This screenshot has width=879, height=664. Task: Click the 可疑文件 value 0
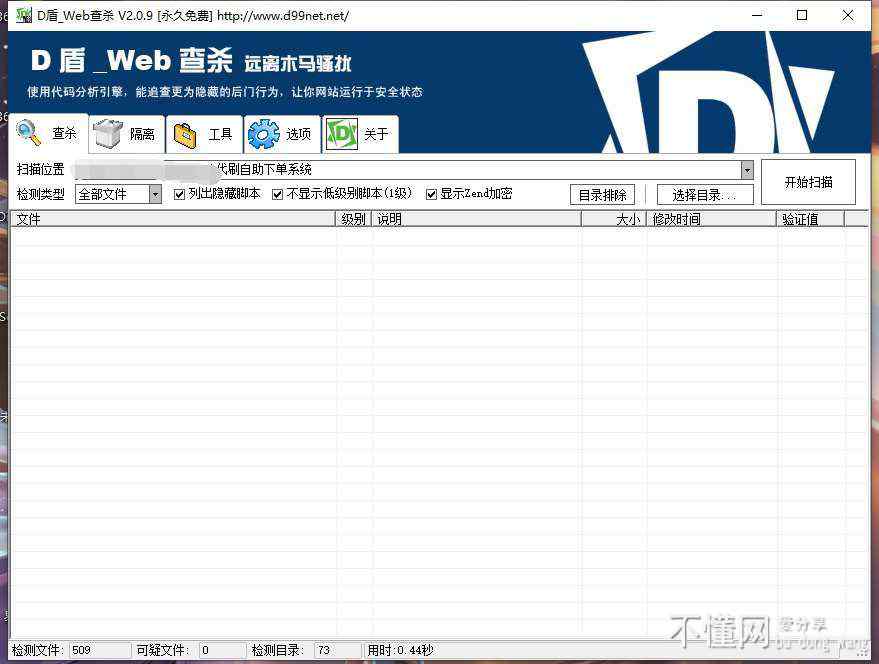pos(205,650)
